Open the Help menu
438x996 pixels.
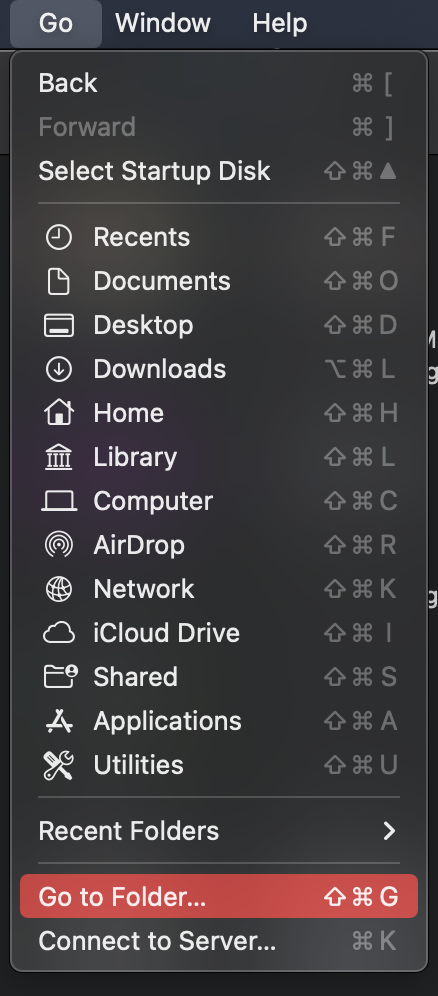[279, 24]
